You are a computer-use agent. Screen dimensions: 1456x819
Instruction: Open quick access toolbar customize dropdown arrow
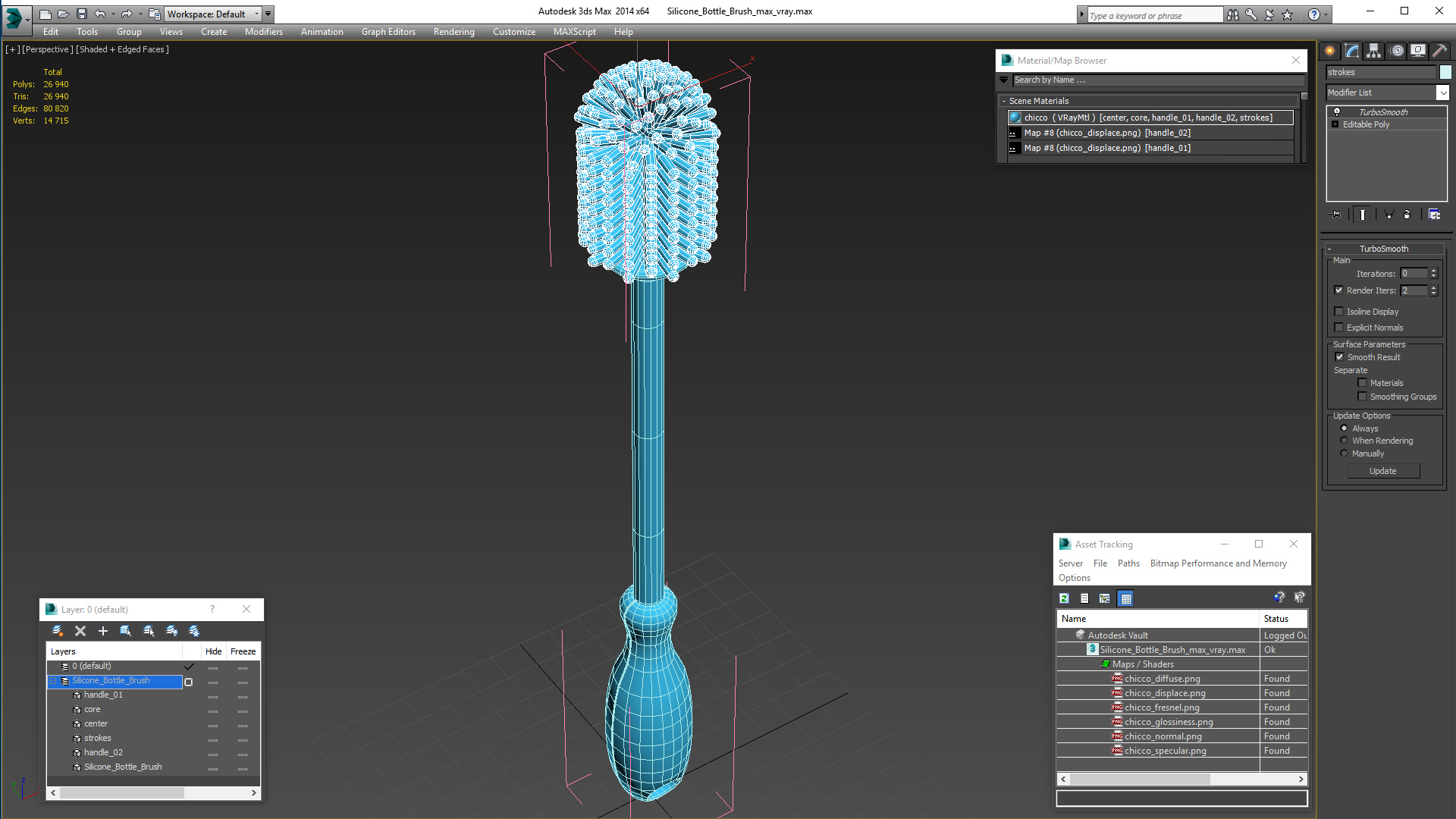[268, 14]
